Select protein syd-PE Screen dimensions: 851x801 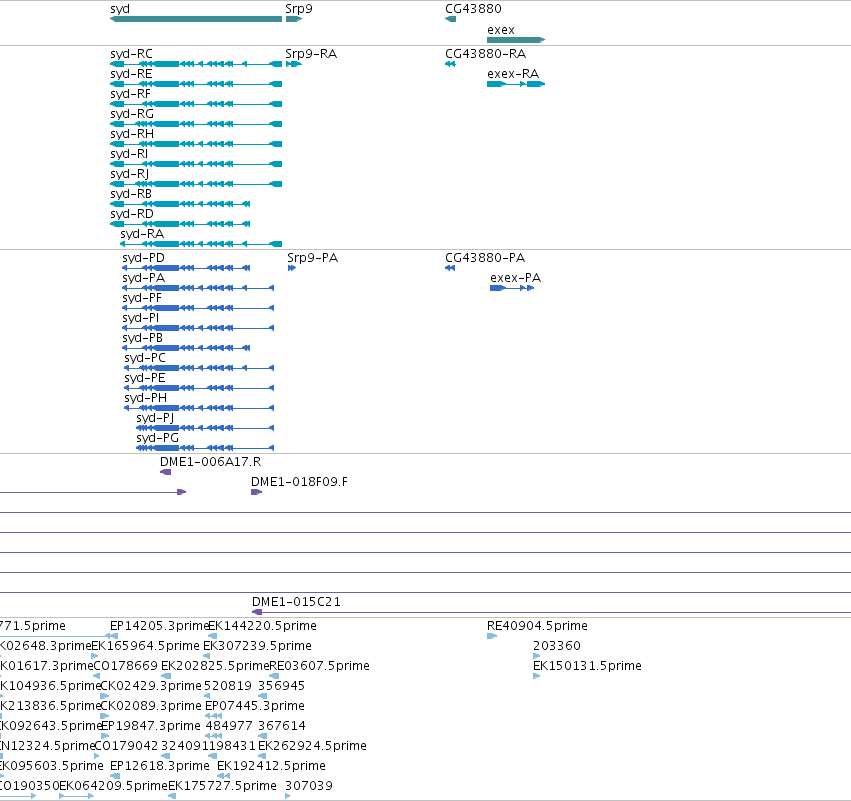[x=199, y=388]
